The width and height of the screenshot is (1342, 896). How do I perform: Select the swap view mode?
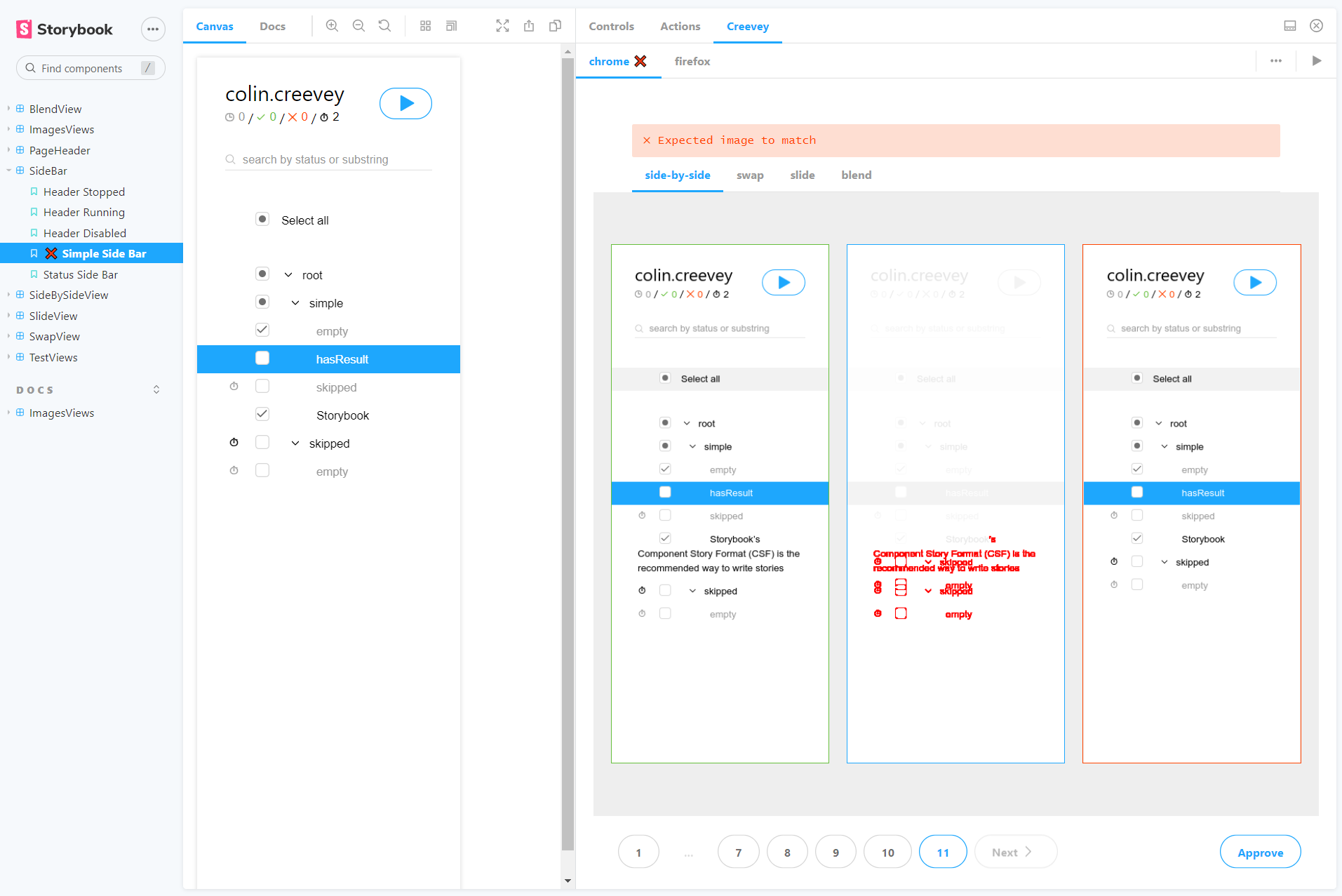750,175
